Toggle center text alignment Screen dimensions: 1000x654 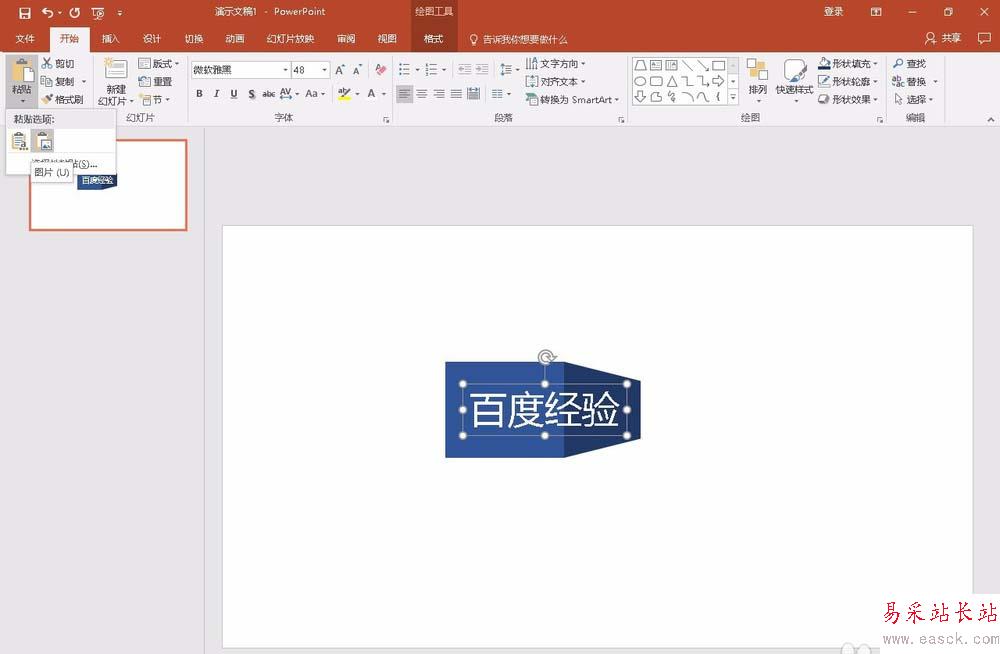(422, 94)
